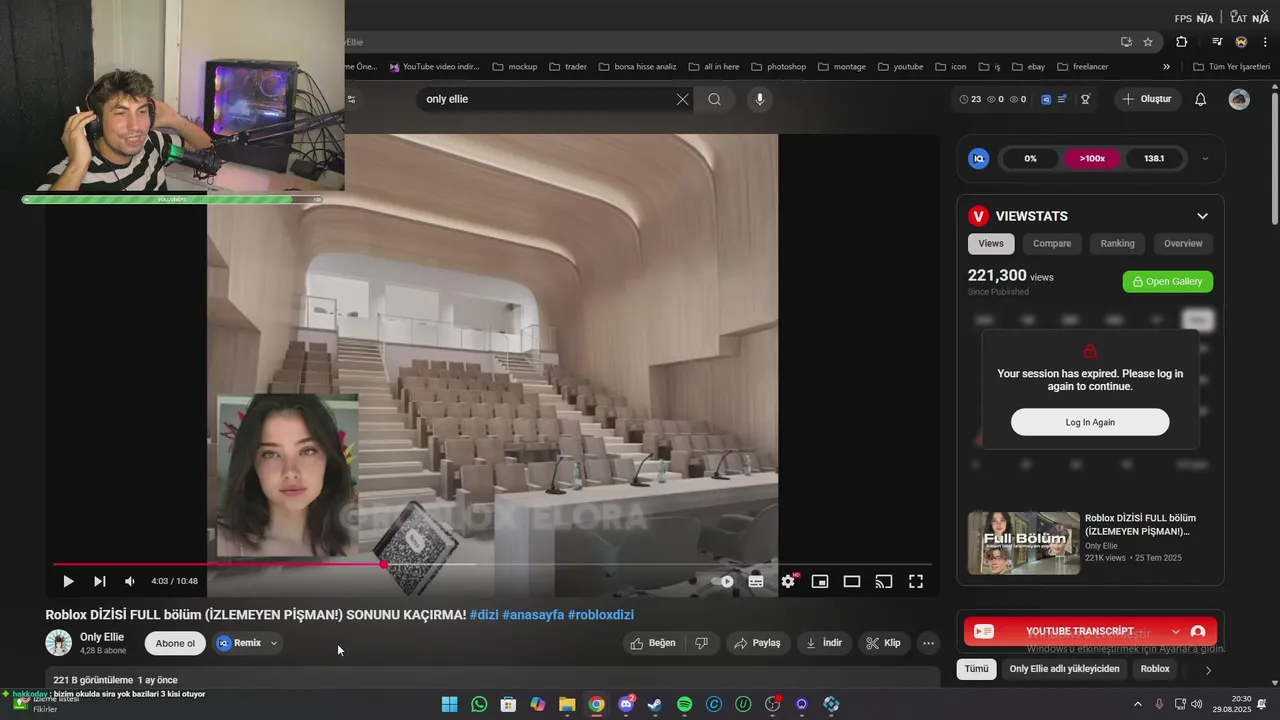Collapse the ViewStats panel chevron

[x=1202, y=216]
